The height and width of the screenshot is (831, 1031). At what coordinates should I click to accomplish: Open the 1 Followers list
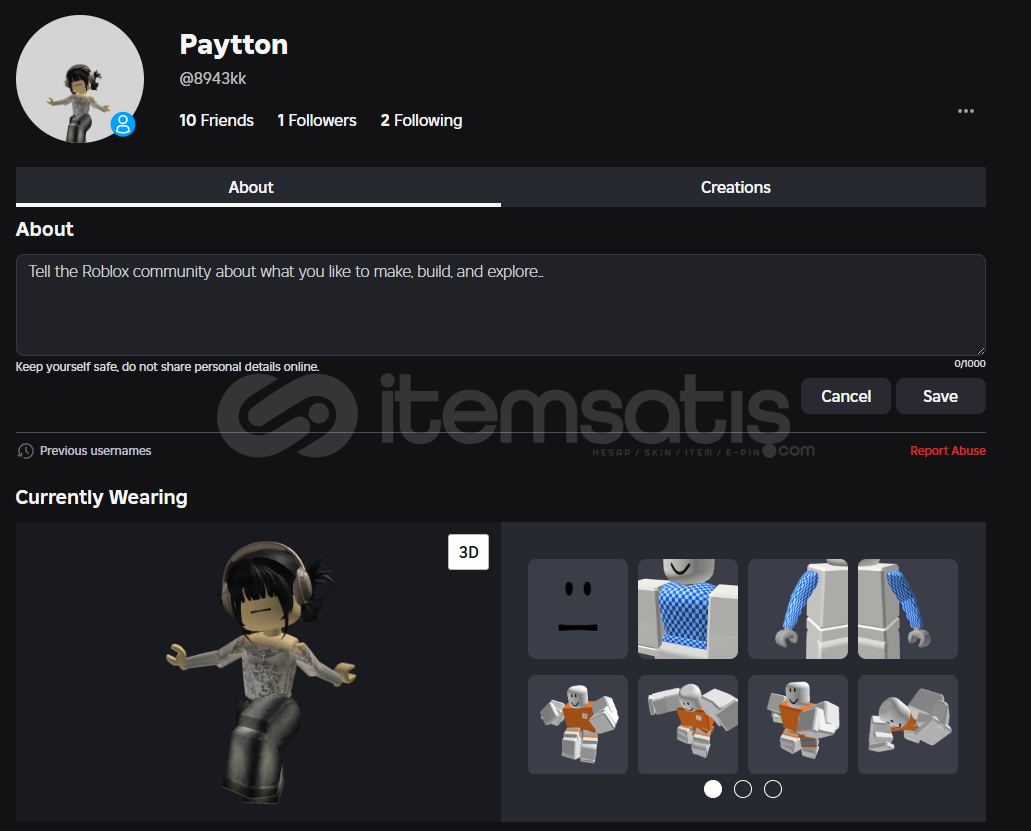tap(317, 120)
